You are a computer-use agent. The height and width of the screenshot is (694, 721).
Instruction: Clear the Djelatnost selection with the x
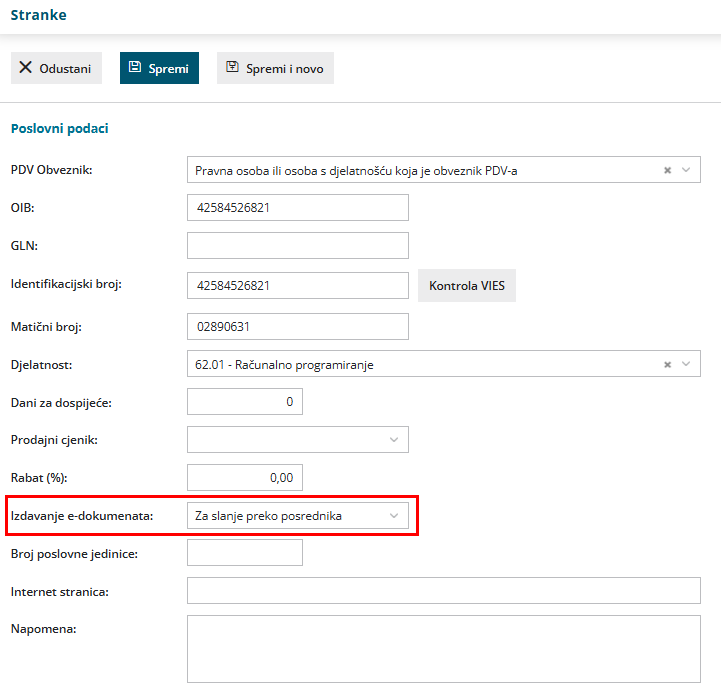(668, 364)
